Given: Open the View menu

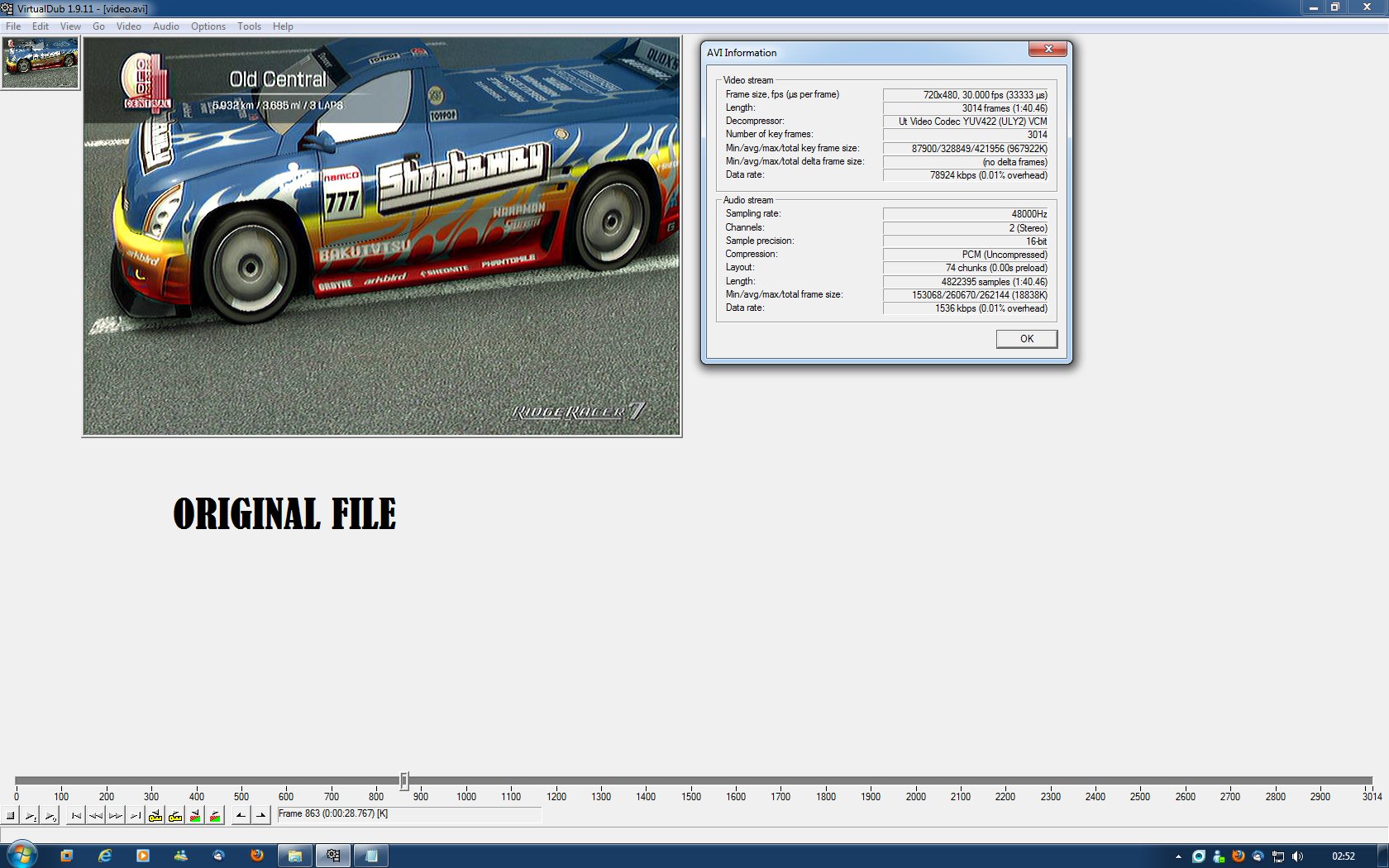Looking at the screenshot, I should click(70, 26).
